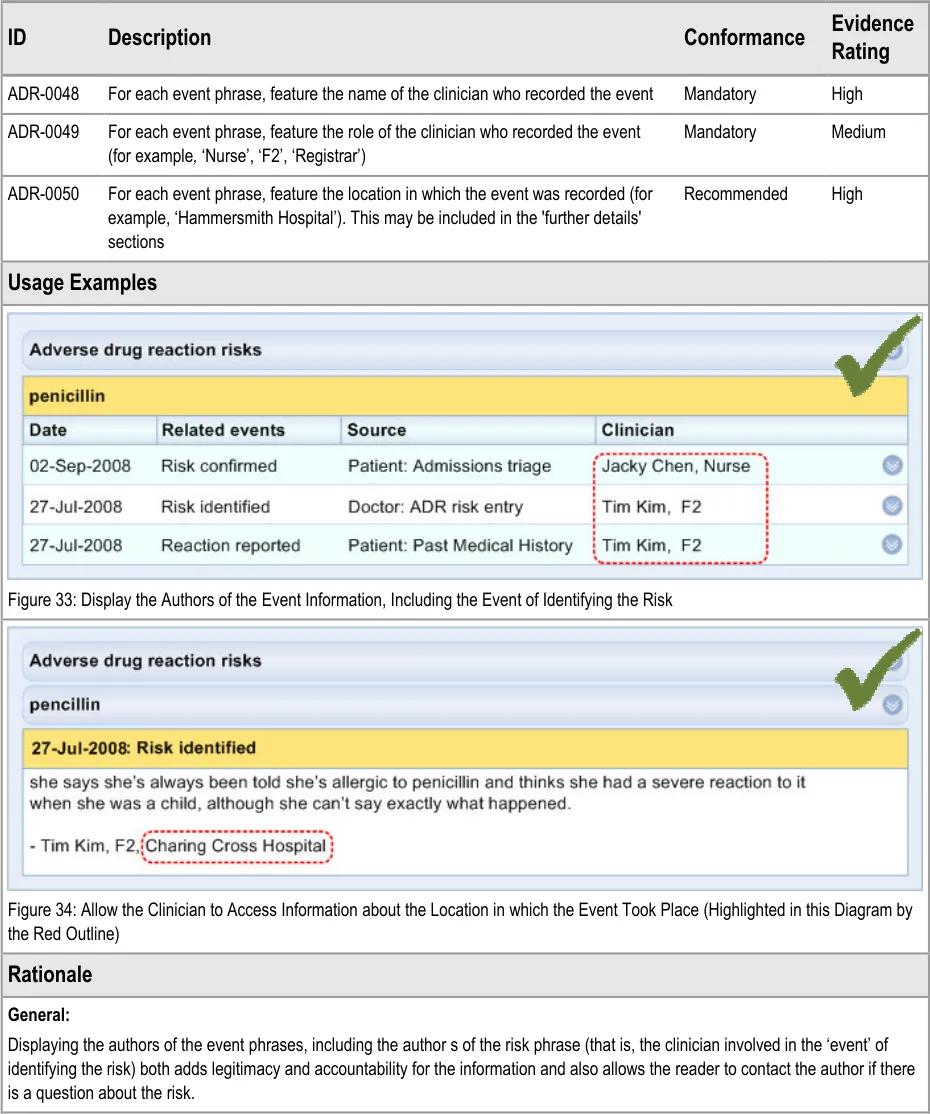Click the ADR-0050 requirement ID

click(44, 194)
